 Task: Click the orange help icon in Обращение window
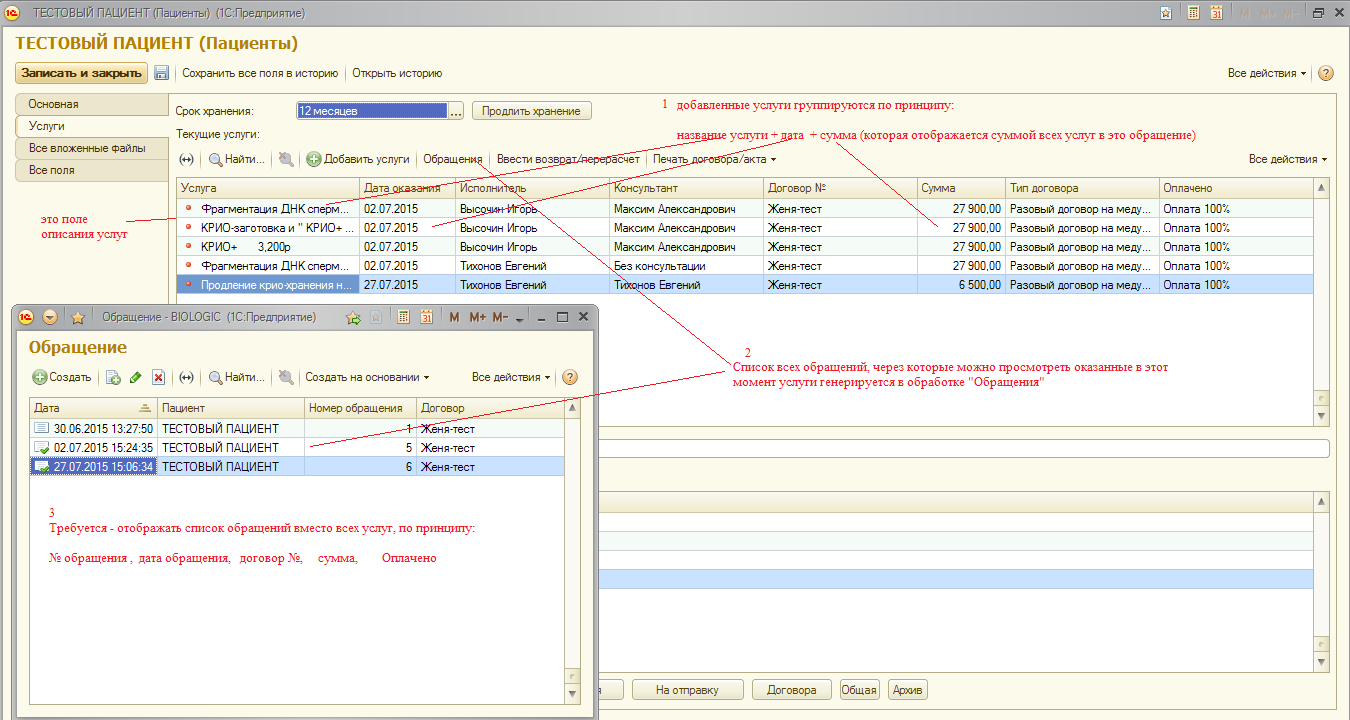[x=570, y=377]
